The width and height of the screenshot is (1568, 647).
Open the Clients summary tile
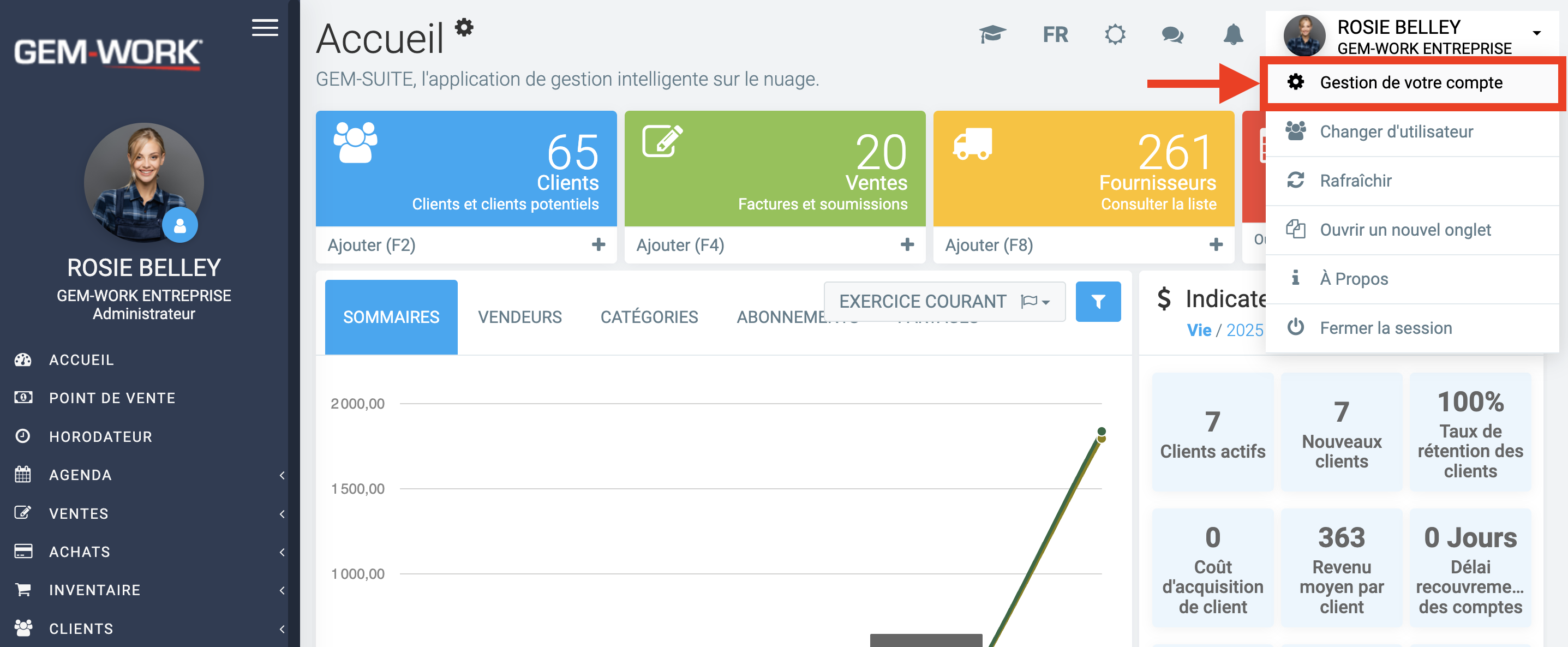coord(465,169)
